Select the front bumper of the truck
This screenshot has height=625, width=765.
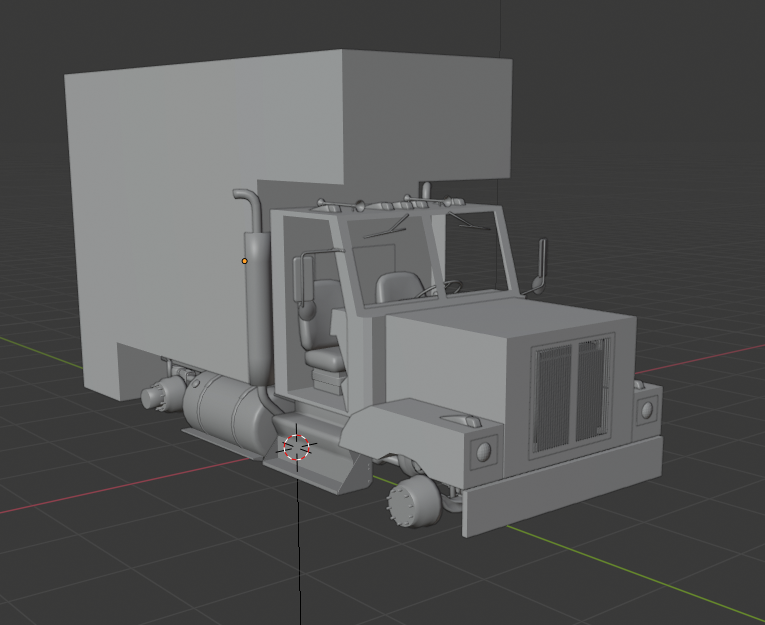(x=563, y=488)
